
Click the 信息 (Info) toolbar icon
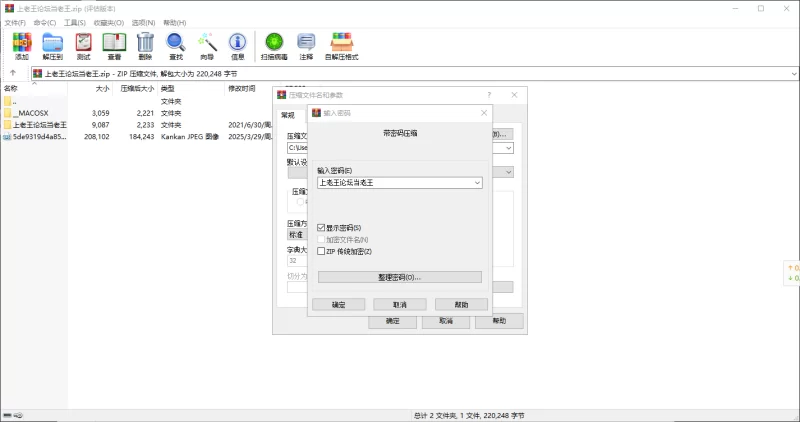238,43
